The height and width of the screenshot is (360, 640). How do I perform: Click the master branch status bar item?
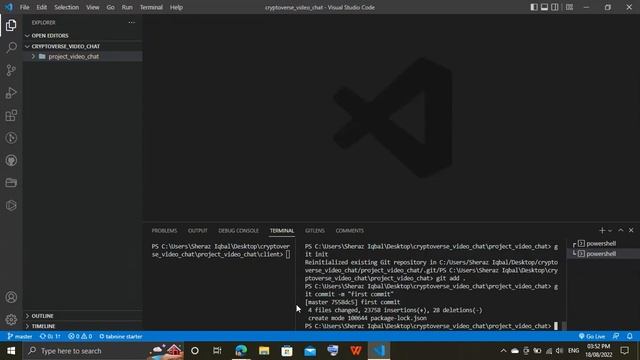pos(20,336)
